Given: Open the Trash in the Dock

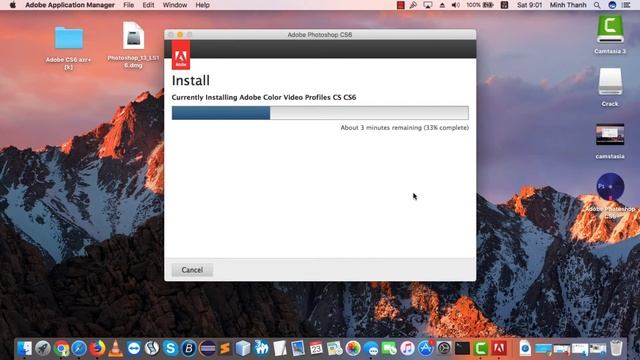Looking at the screenshot, I should click(616, 348).
